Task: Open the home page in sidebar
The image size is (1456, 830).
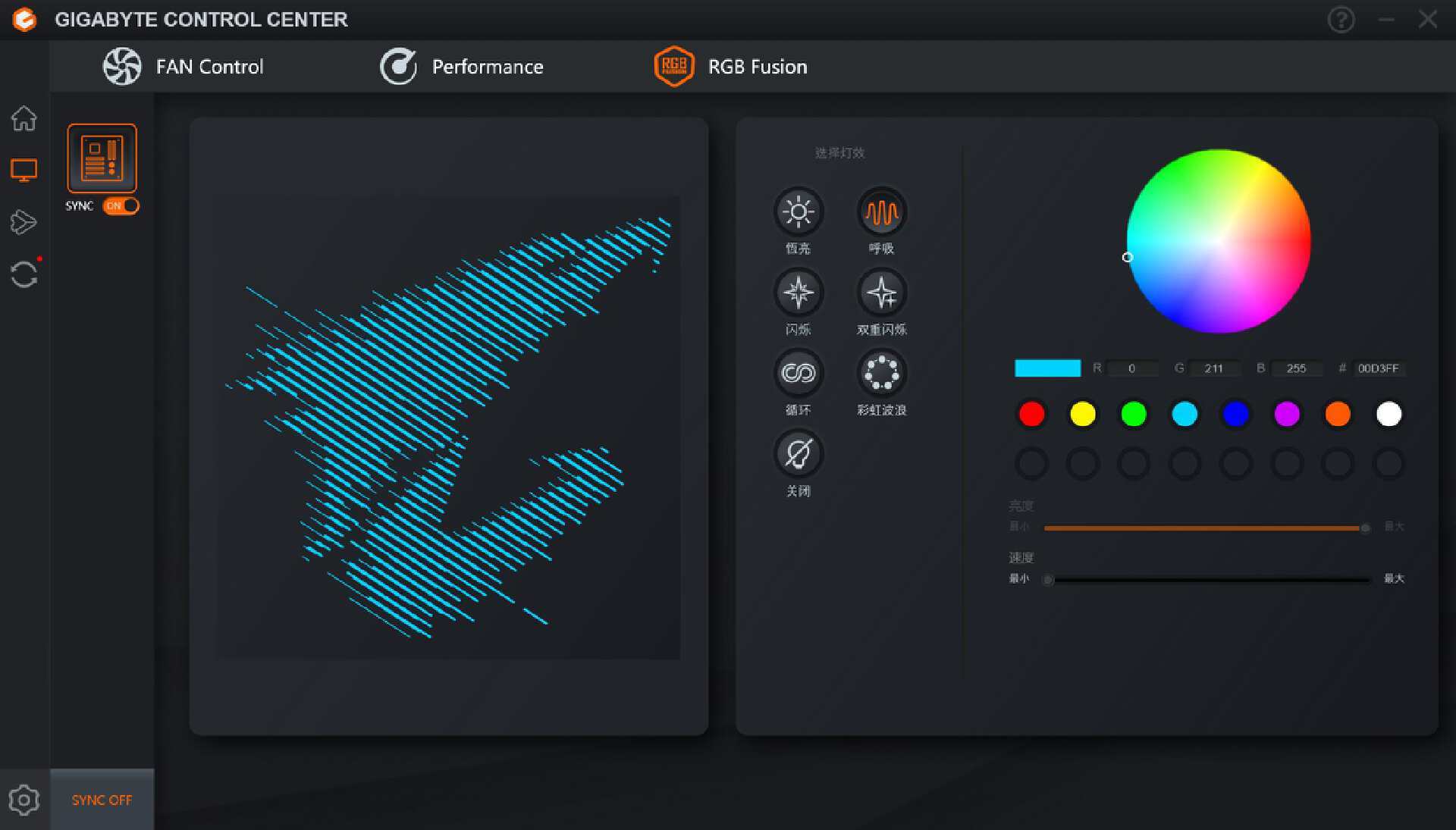Action: (x=24, y=118)
